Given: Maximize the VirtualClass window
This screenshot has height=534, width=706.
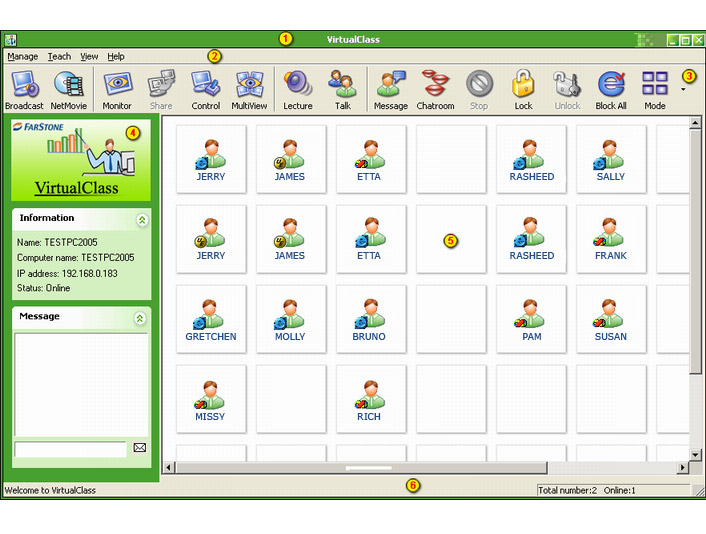Looking at the screenshot, I should 686,41.
